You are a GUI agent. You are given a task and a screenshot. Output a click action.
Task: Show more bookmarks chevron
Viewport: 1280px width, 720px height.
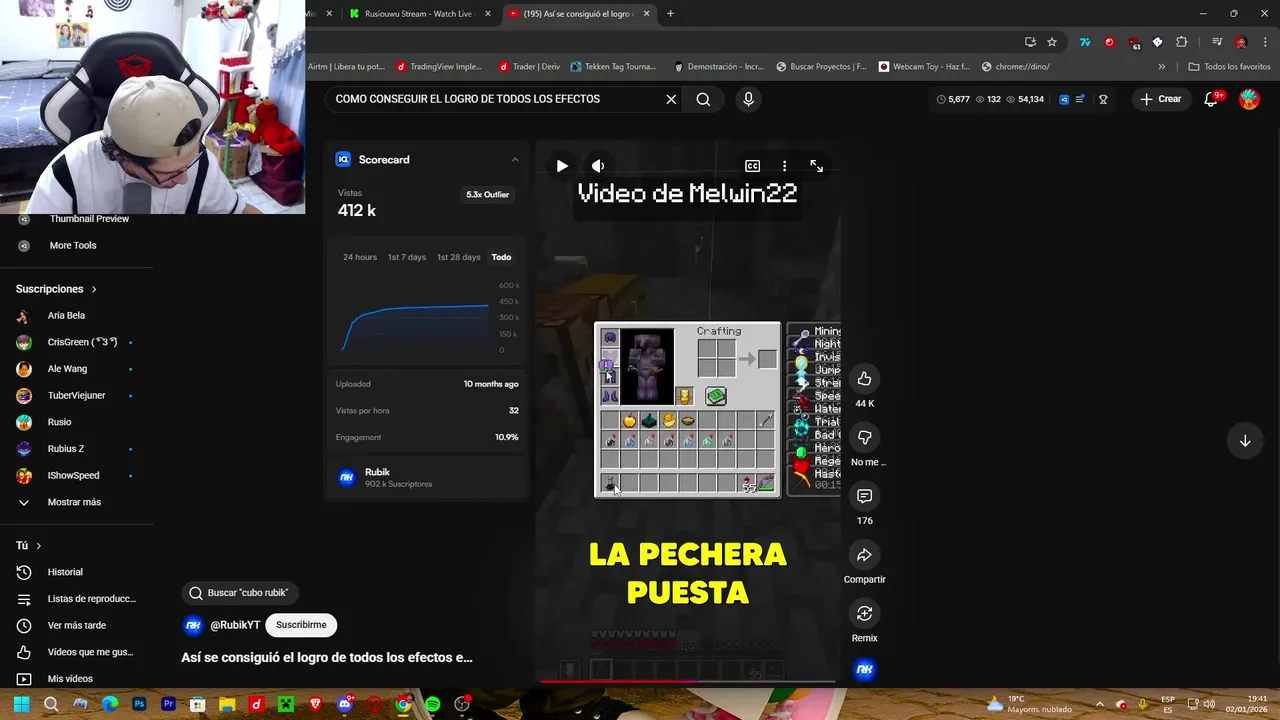click(1161, 67)
